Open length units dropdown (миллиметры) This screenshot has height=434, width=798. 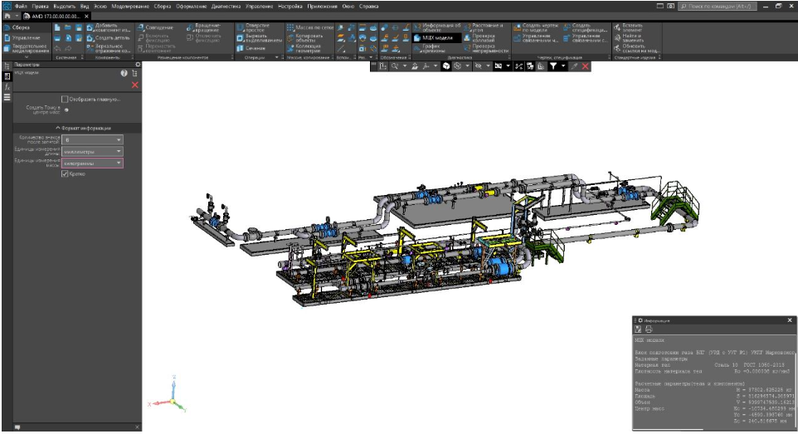coord(92,151)
